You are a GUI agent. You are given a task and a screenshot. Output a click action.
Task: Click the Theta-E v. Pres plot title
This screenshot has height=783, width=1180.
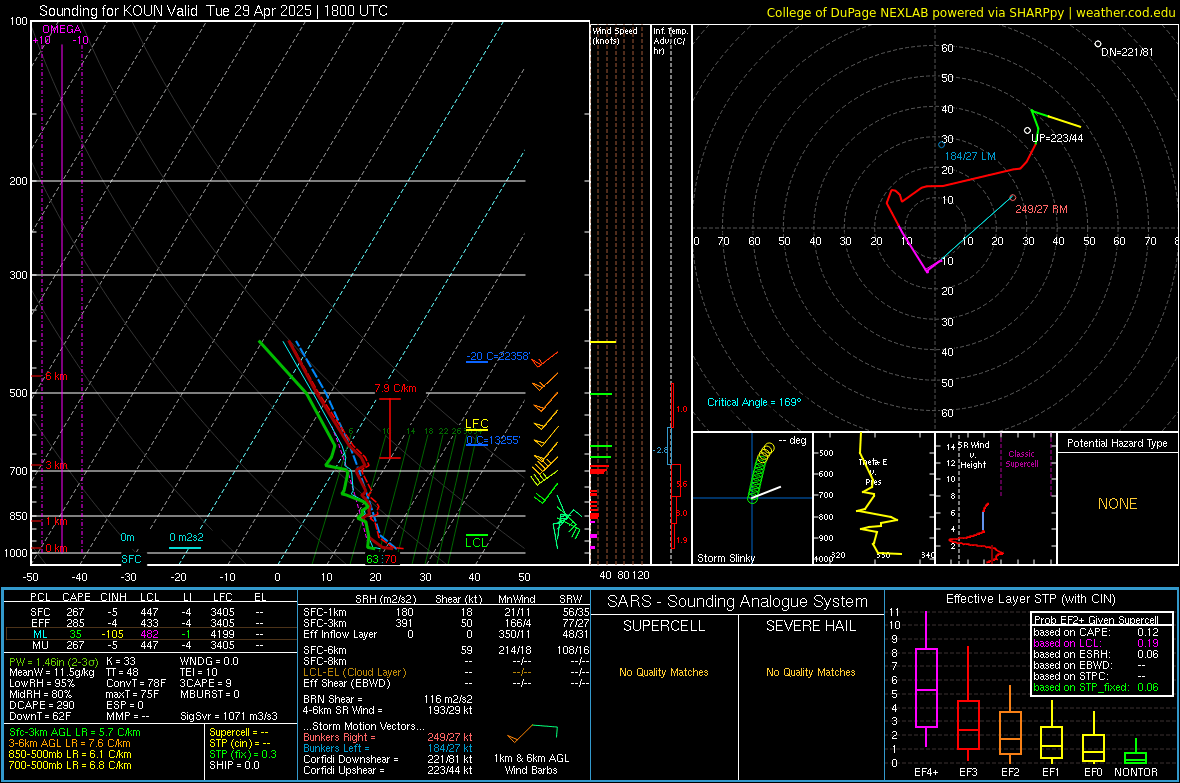(x=873, y=471)
